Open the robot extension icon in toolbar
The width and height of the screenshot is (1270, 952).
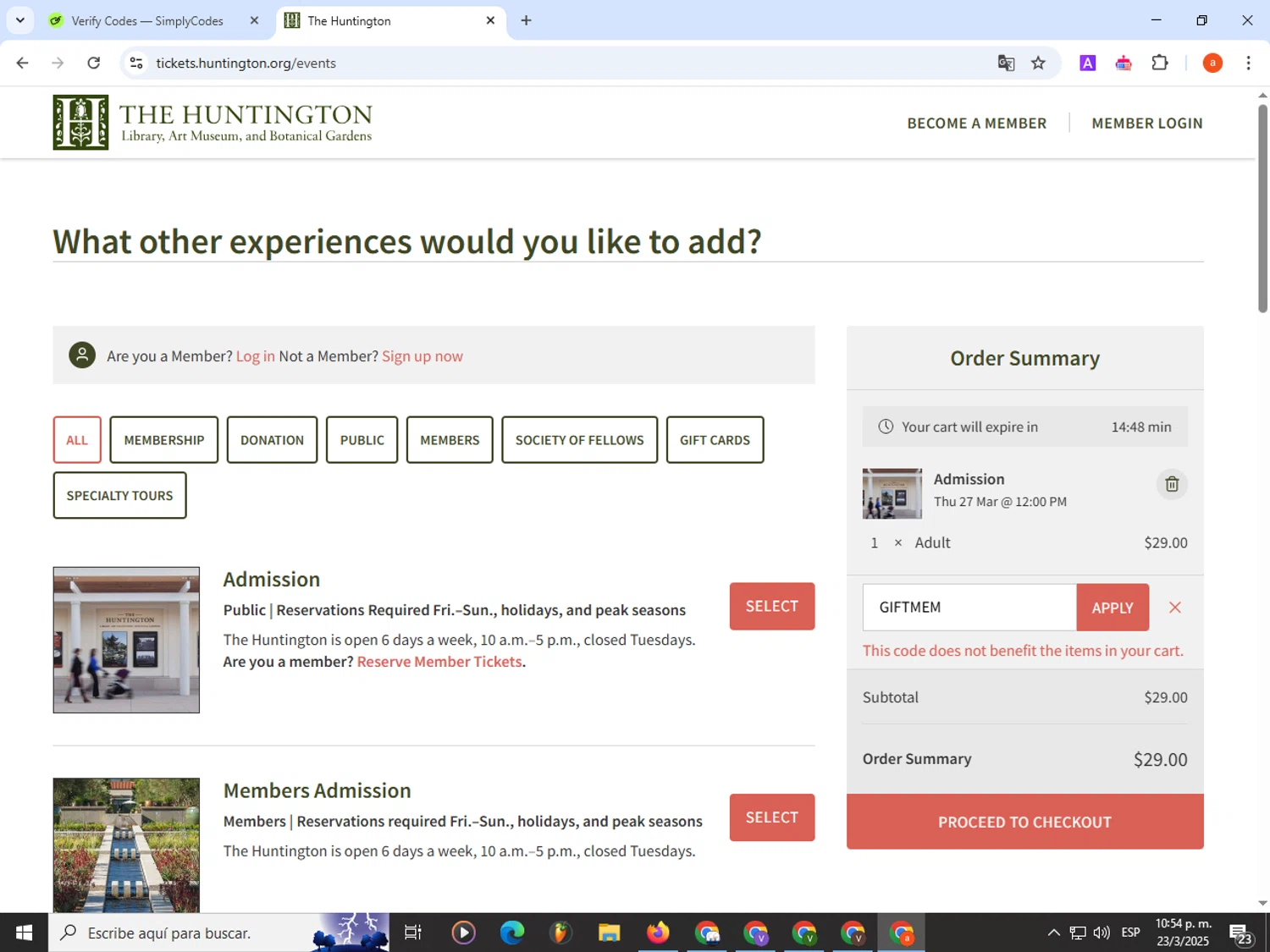[x=1124, y=63]
